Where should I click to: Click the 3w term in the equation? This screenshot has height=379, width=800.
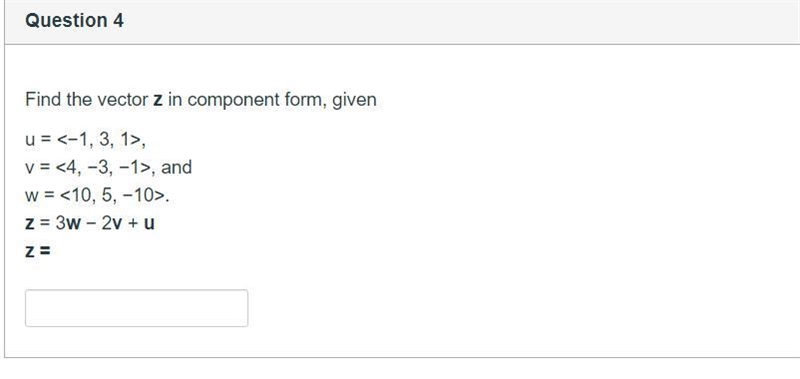[68, 223]
